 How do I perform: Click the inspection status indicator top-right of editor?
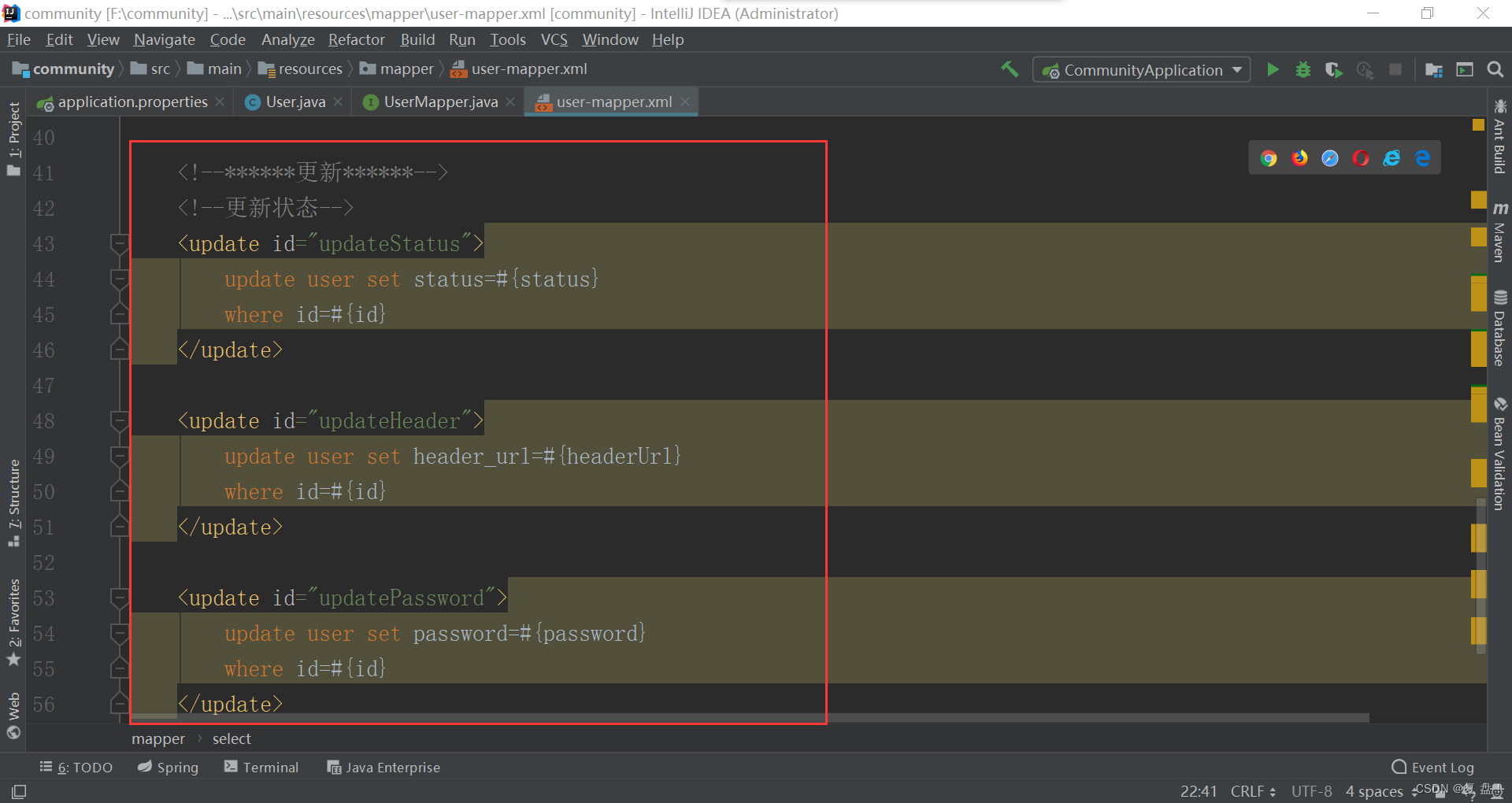[x=1478, y=124]
